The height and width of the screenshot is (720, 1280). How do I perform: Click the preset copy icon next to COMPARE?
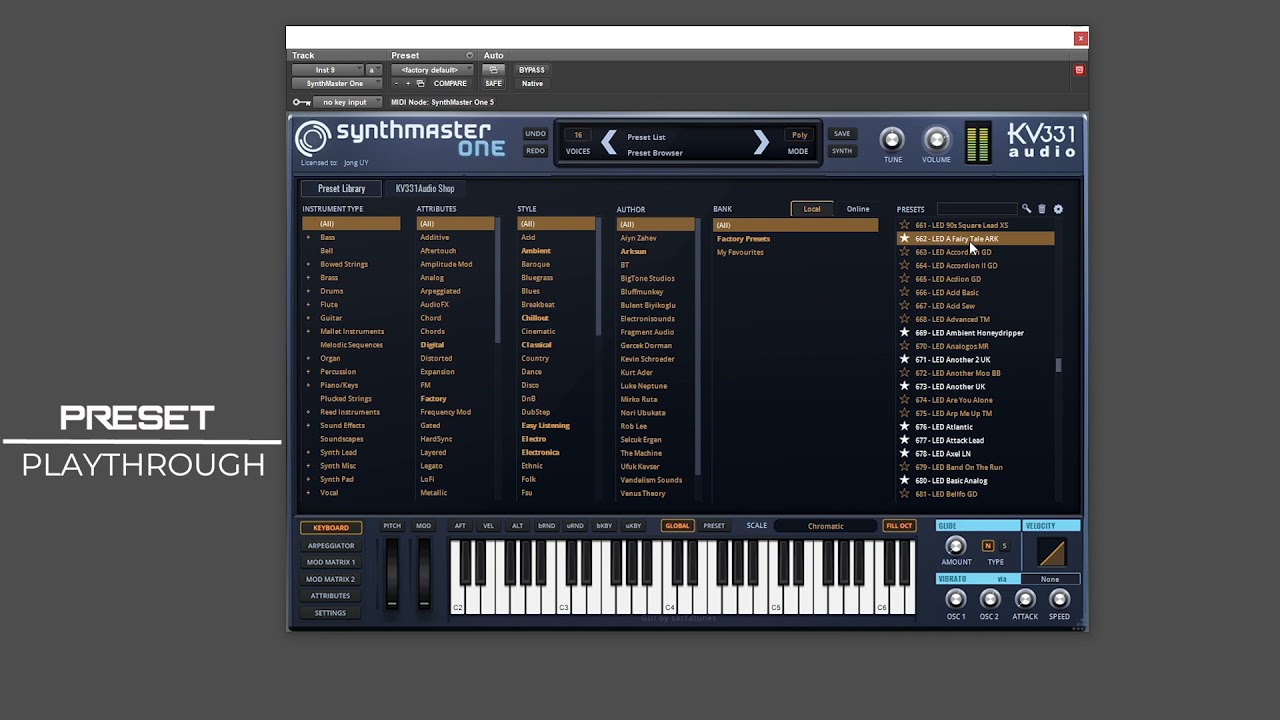[x=420, y=84]
